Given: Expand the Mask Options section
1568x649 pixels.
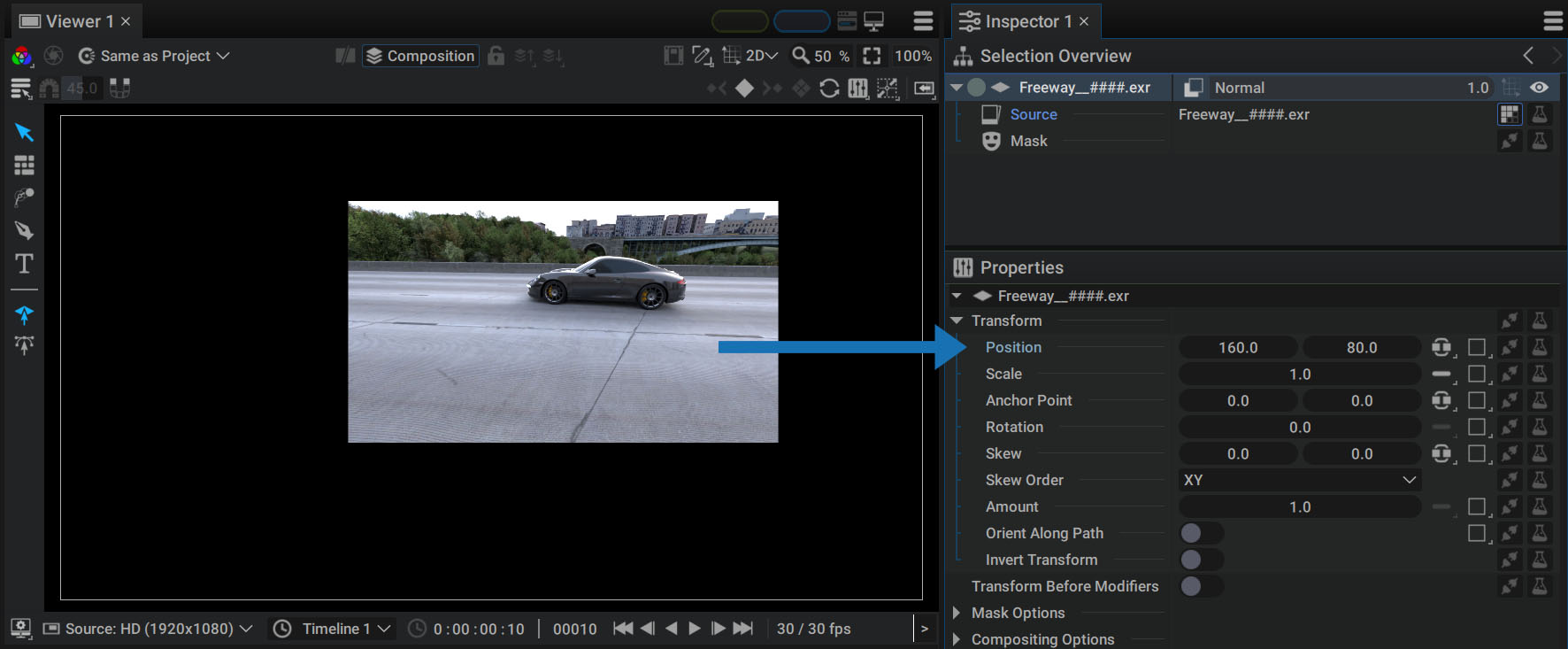Looking at the screenshot, I should pyautogui.click(x=956, y=613).
